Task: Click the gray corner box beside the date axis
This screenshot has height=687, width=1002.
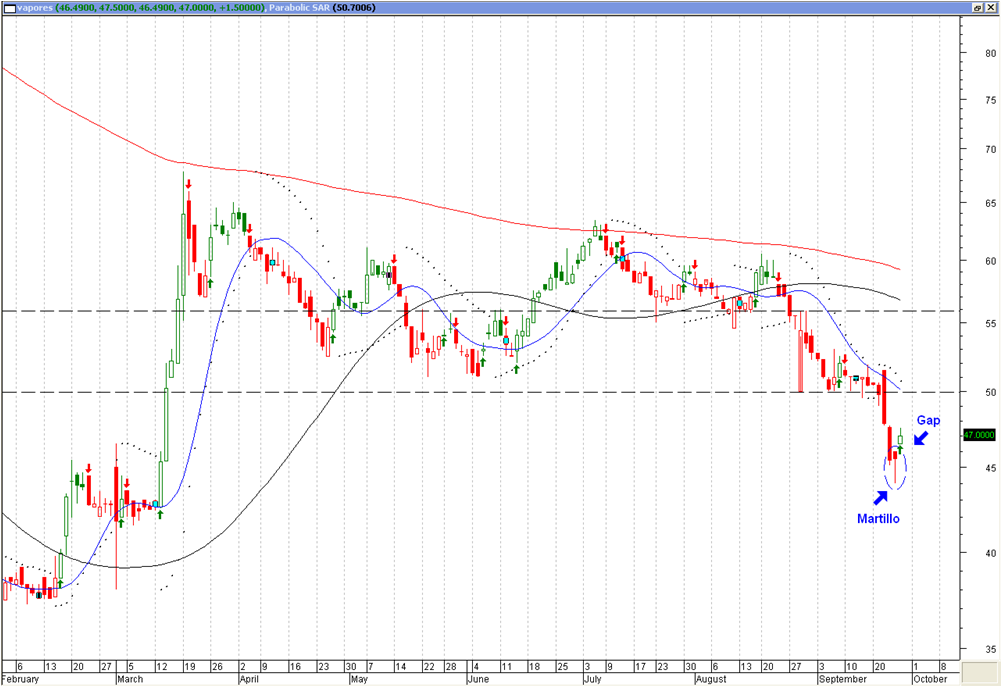Action: (x=980, y=672)
